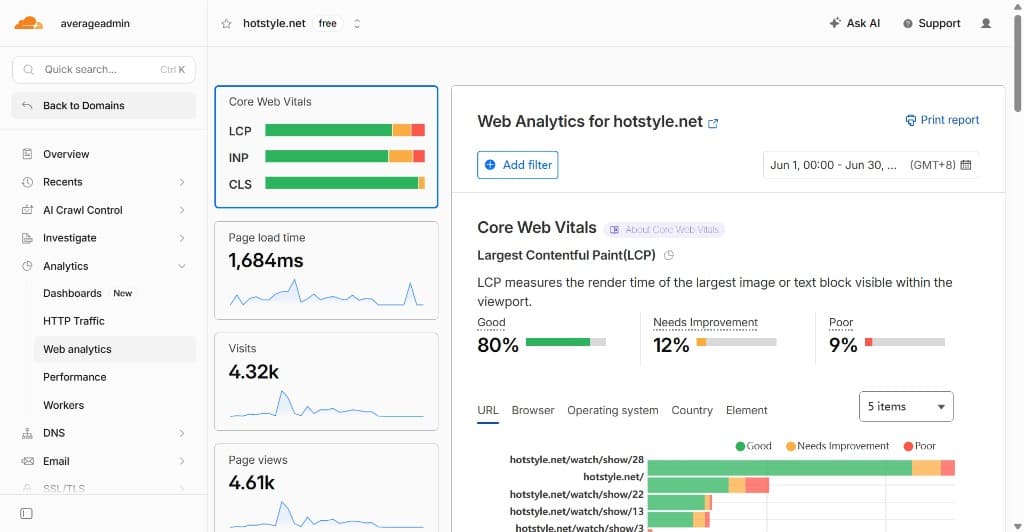Click the CLS bar in Core Web Vitals card
Viewport: 1024px width, 532px height.
point(345,183)
